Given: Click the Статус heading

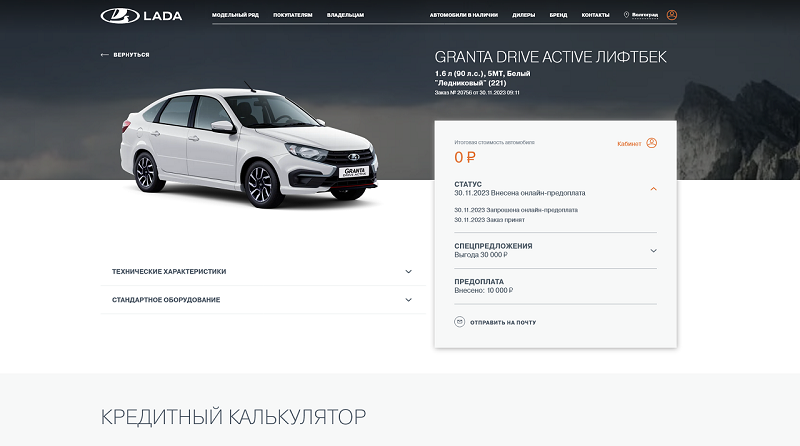Looking at the screenshot, I should pos(468,184).
